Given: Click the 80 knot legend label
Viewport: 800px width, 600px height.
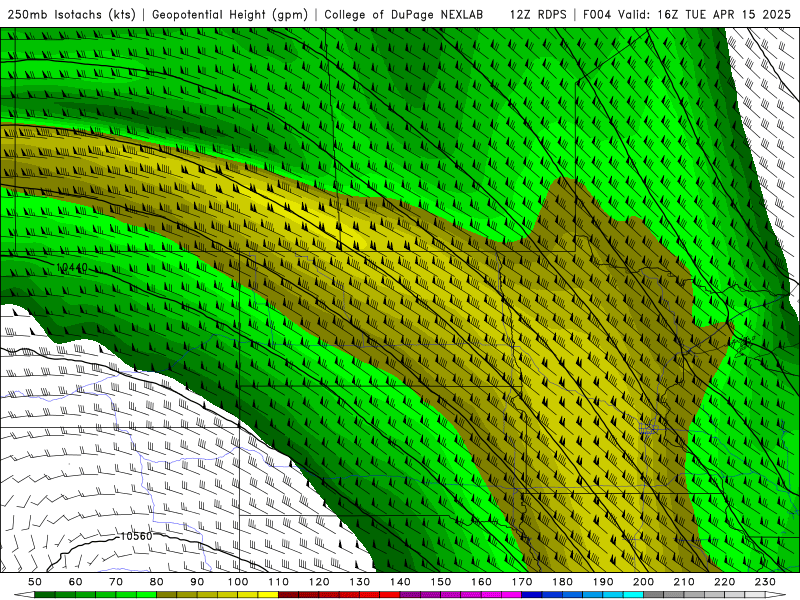Looking at the screenshot, I should [x=157, y=582].
